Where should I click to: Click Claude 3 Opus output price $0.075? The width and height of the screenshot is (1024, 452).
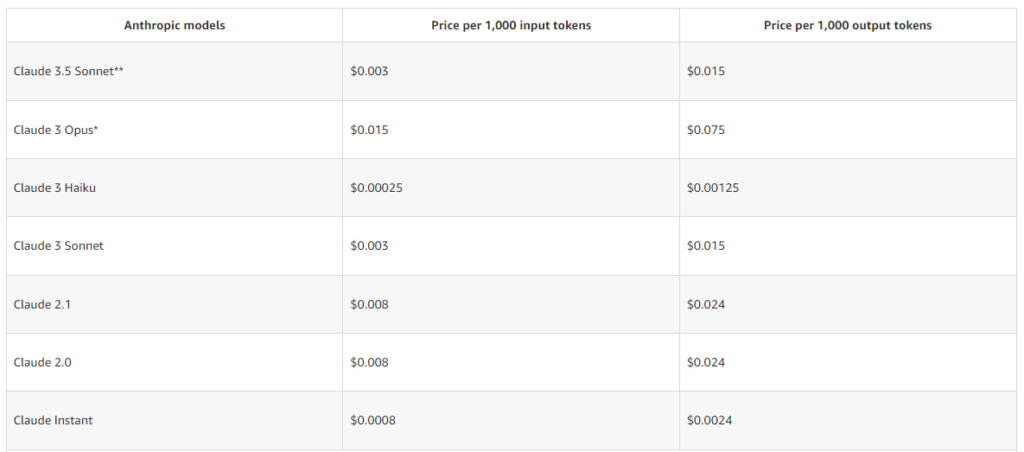click(x=706, y=129)
